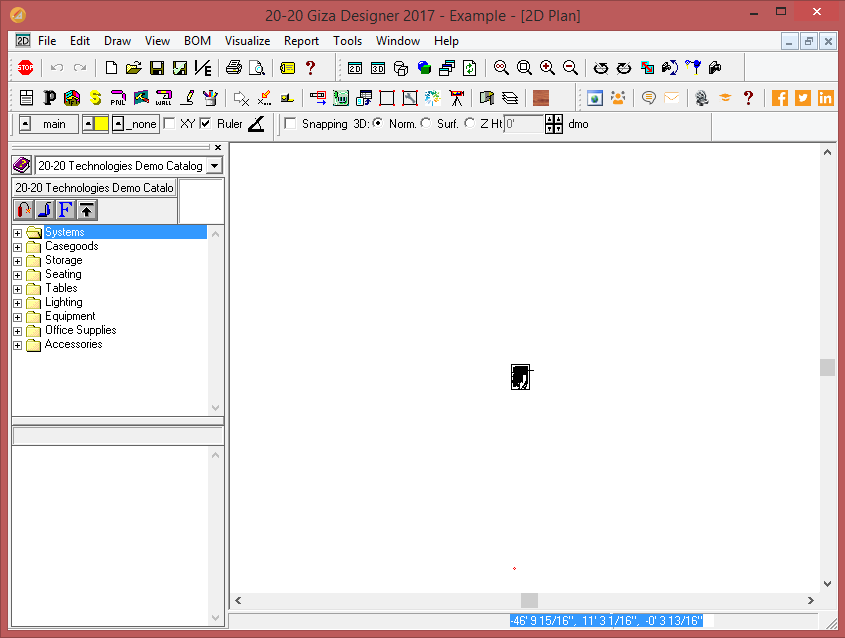Open the Visualize menu
Screen dimensions: 845x638
(247, 41)
